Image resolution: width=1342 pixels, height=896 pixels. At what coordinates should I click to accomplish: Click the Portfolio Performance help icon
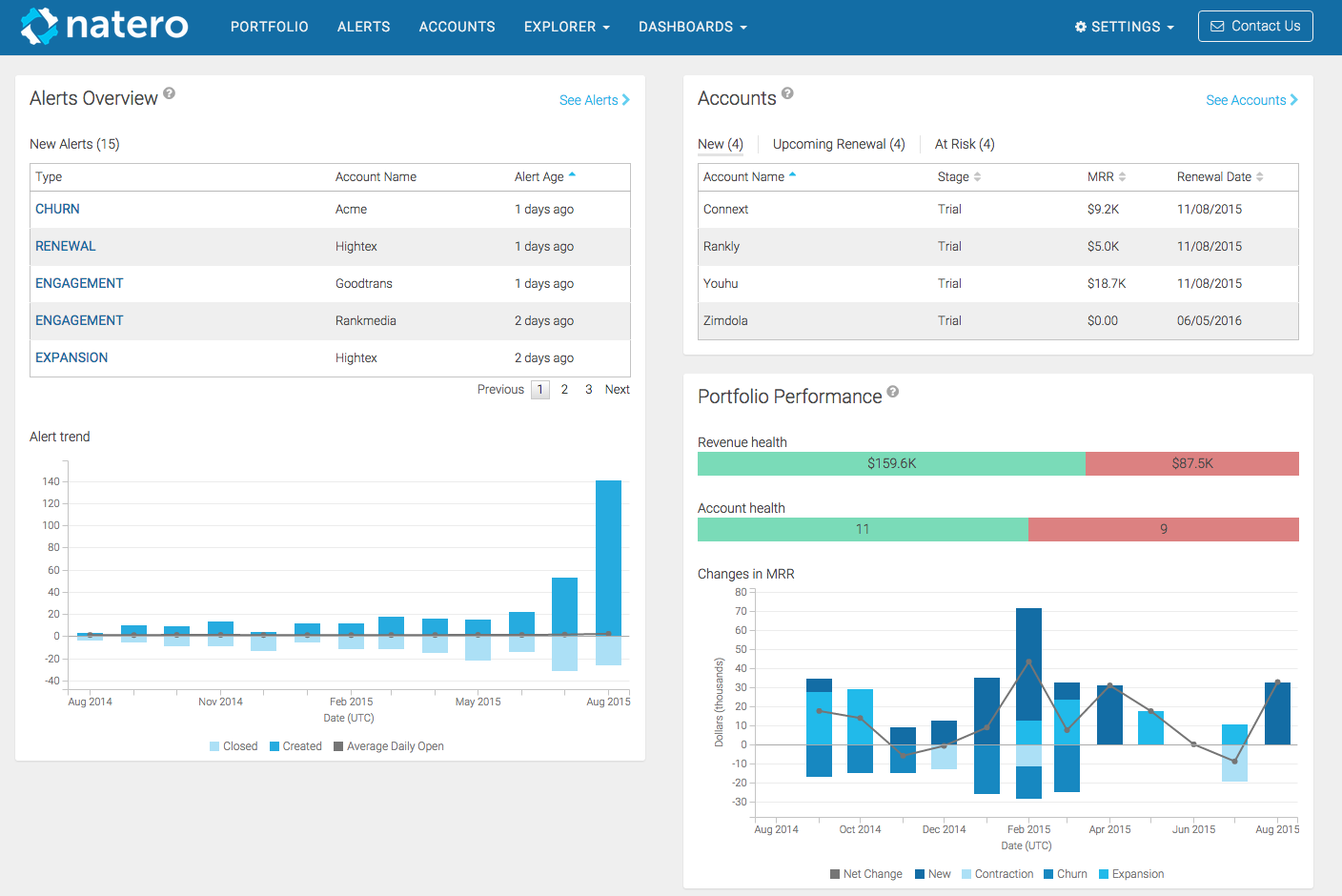click(x=893, y=392)
